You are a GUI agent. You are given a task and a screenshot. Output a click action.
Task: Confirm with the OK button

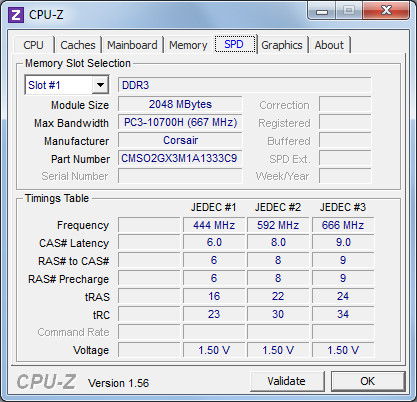368,381
